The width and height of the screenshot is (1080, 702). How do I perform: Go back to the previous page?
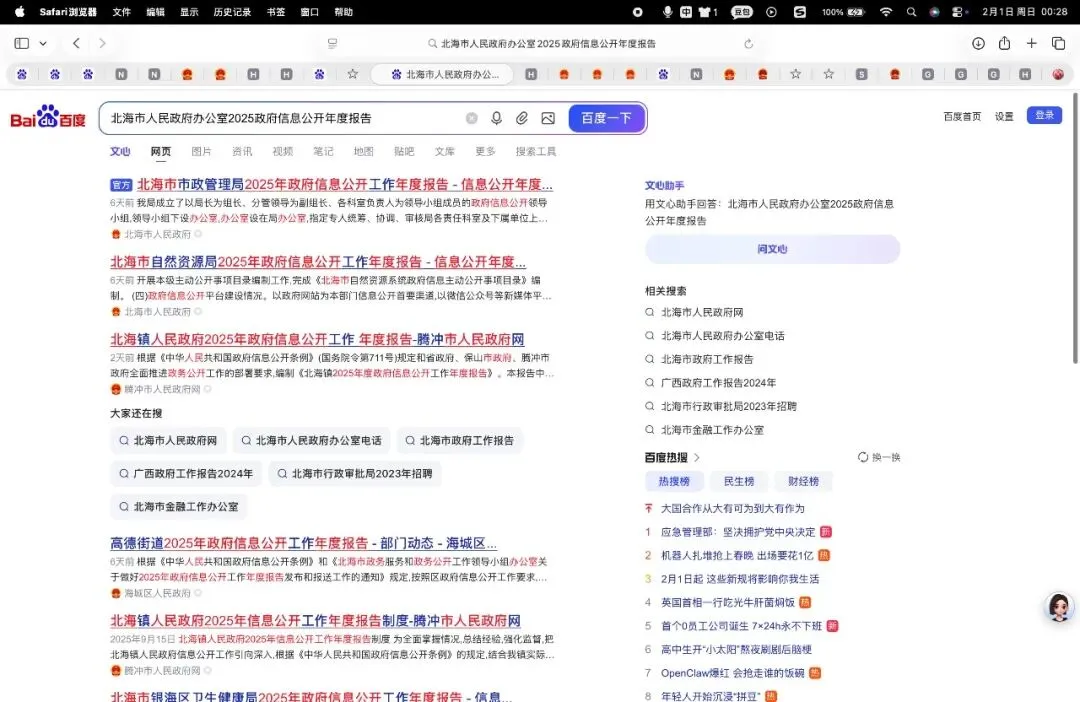(x=76, y=43)
